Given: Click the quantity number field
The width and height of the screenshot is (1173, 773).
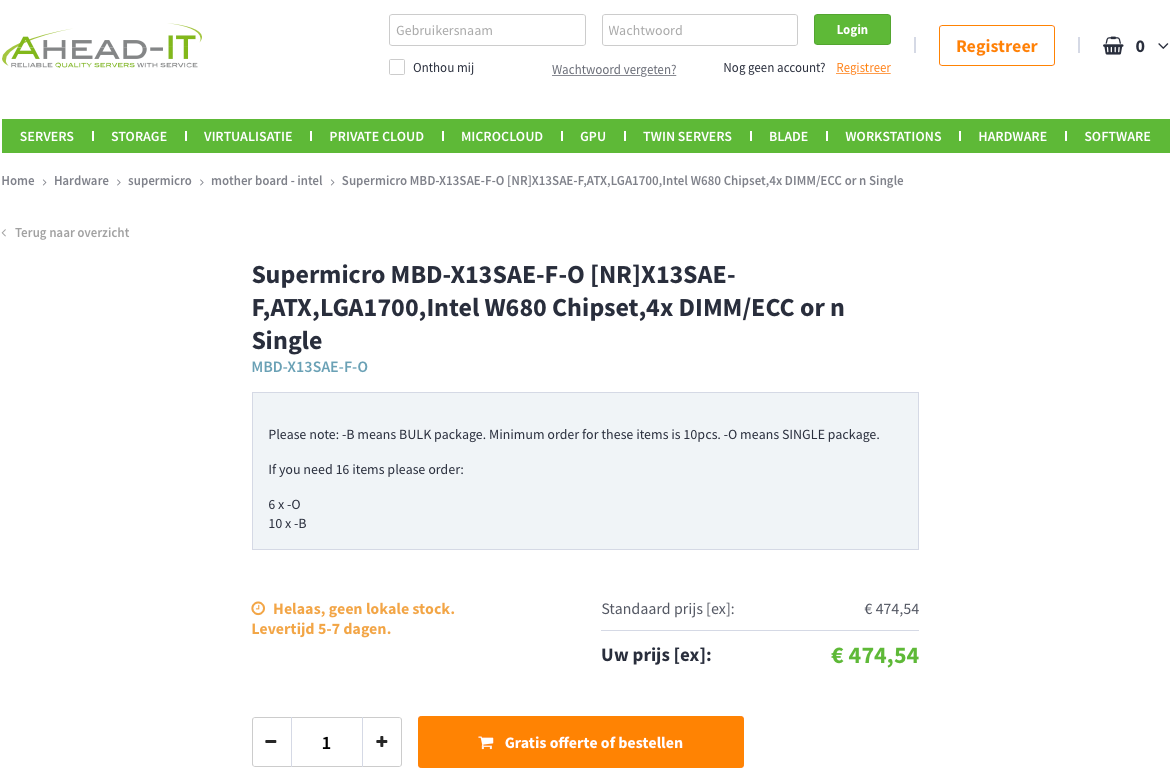Looking at the screenshot, I should 326,742.
